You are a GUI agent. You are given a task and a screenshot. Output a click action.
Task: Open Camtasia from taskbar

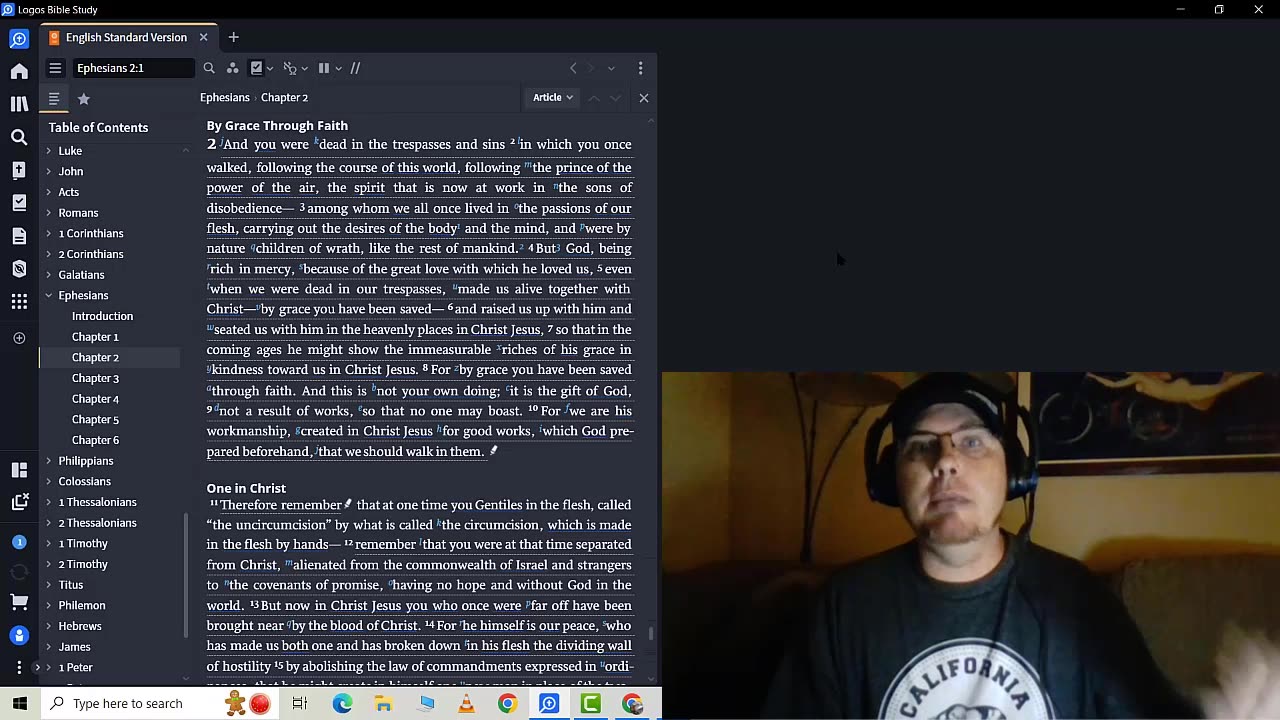click(590, 704)
